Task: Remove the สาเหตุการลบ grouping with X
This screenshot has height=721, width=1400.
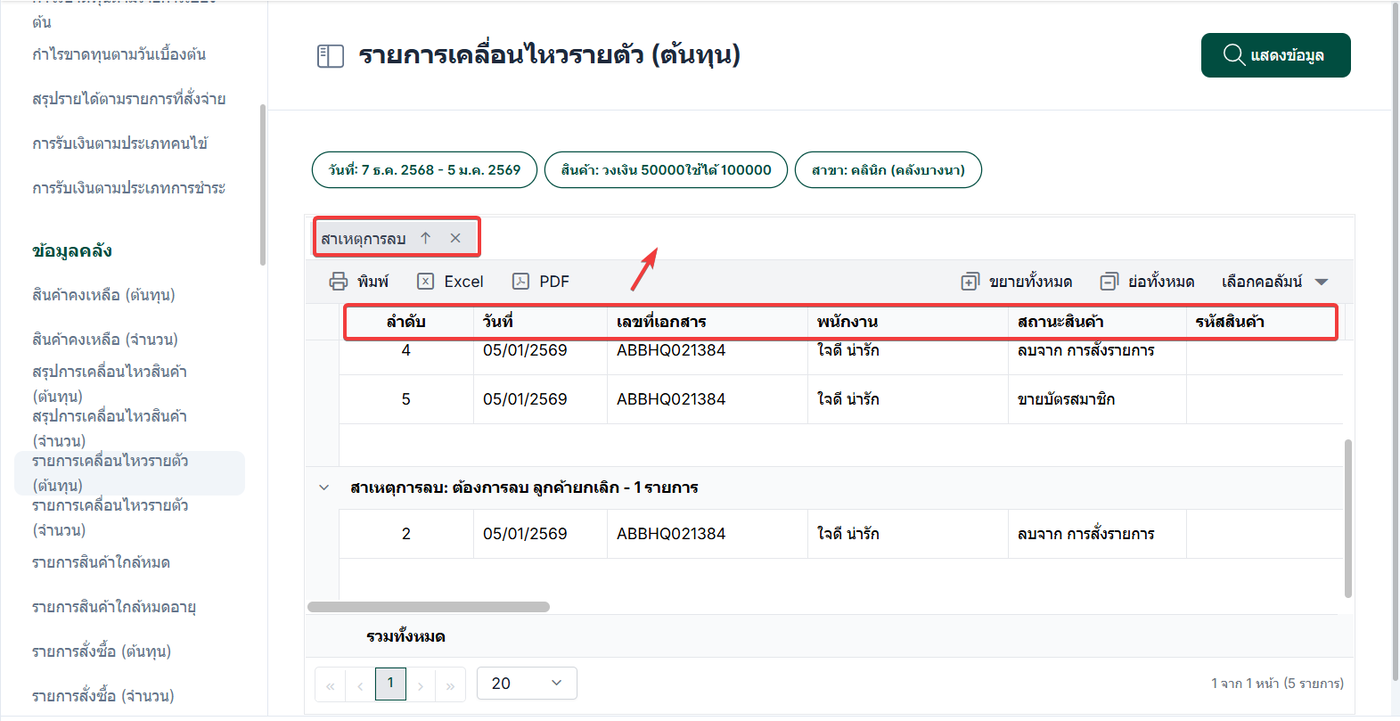Action: (455, 238)
